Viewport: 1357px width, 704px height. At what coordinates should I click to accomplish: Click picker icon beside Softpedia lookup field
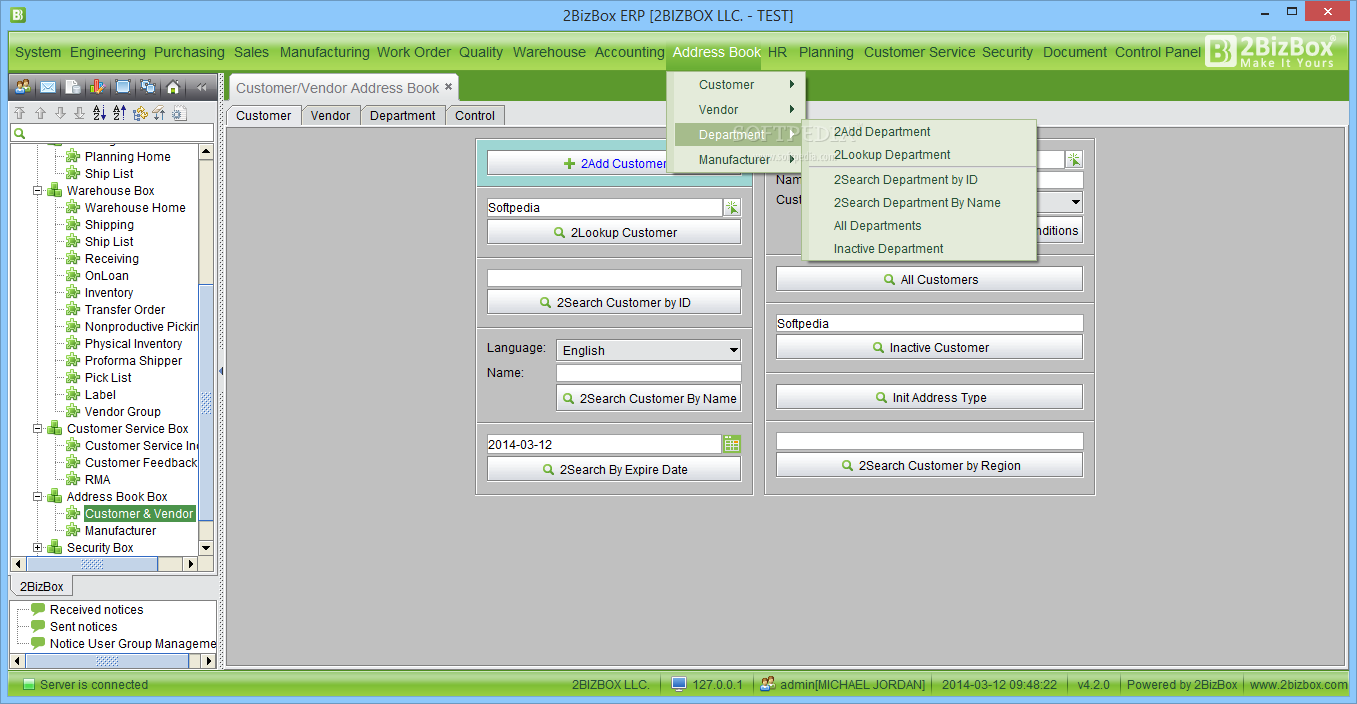(732, 207)
